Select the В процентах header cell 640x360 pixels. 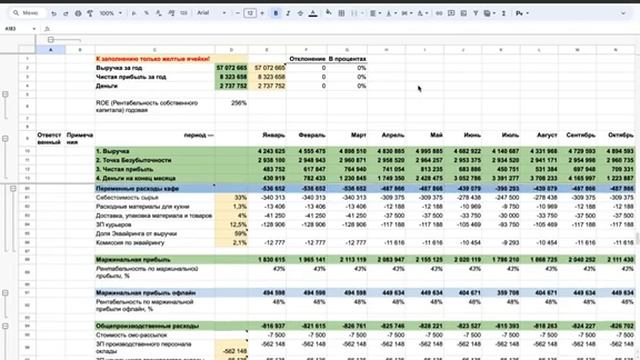click(x=347, y=59)
